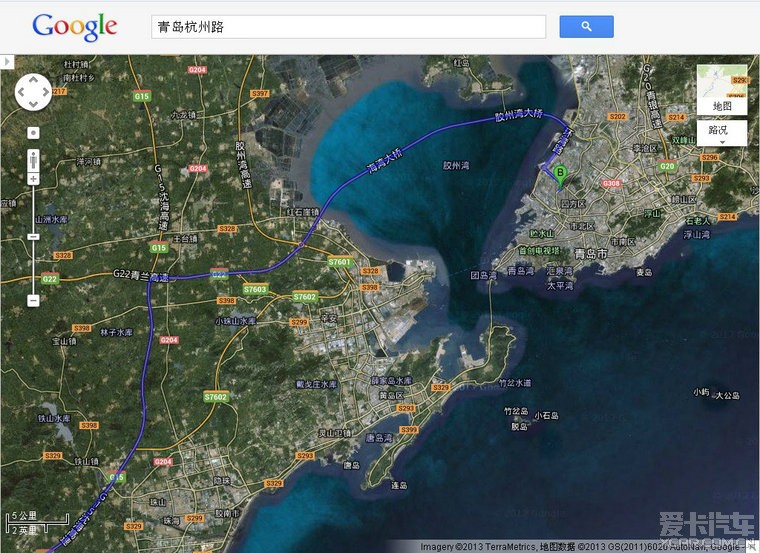Click the 胶州湾大桥 bridge label
This screenshot has width=760, height=553.
[x=519, y=115]
